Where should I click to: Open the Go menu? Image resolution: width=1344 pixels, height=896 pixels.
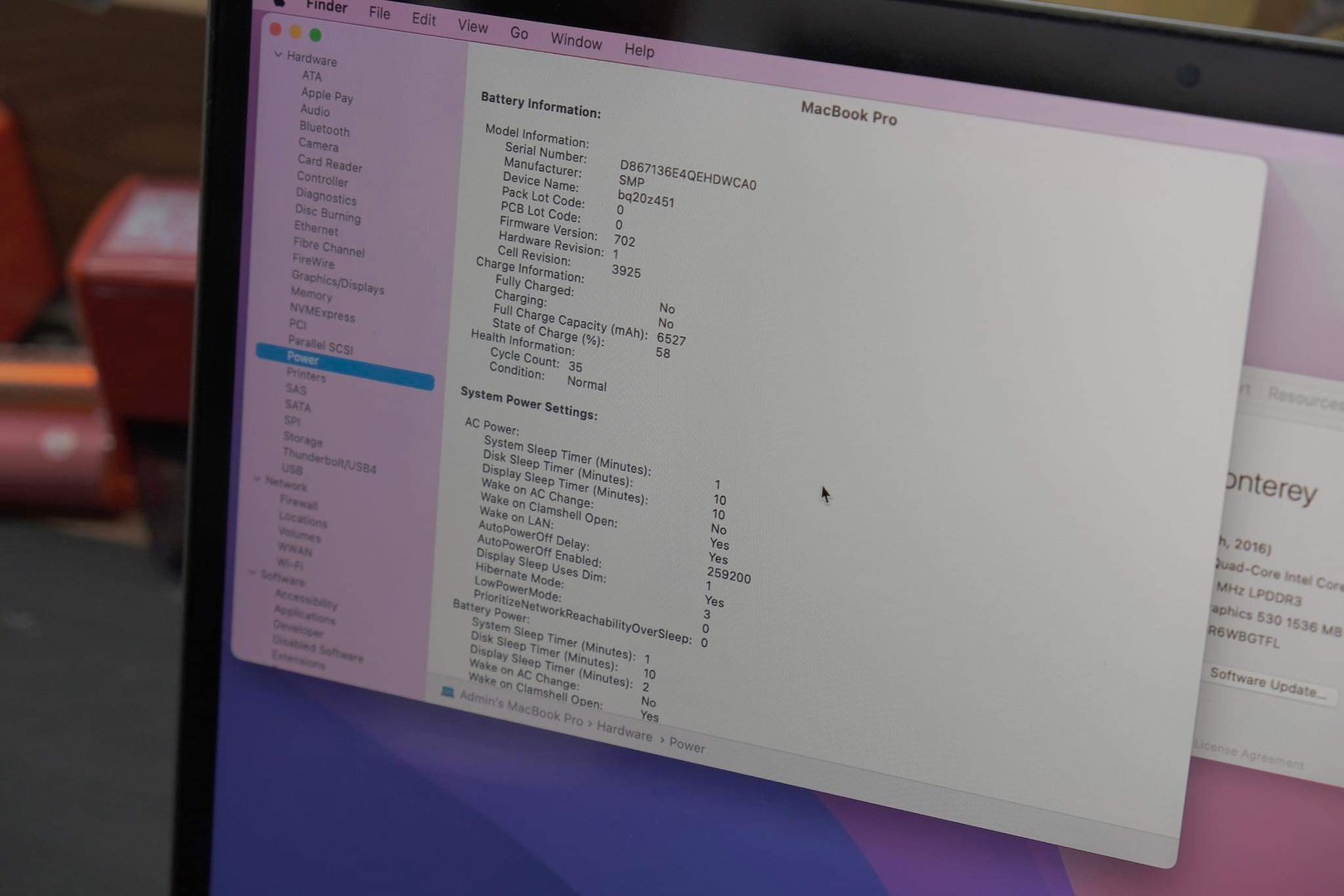point(519,33)
